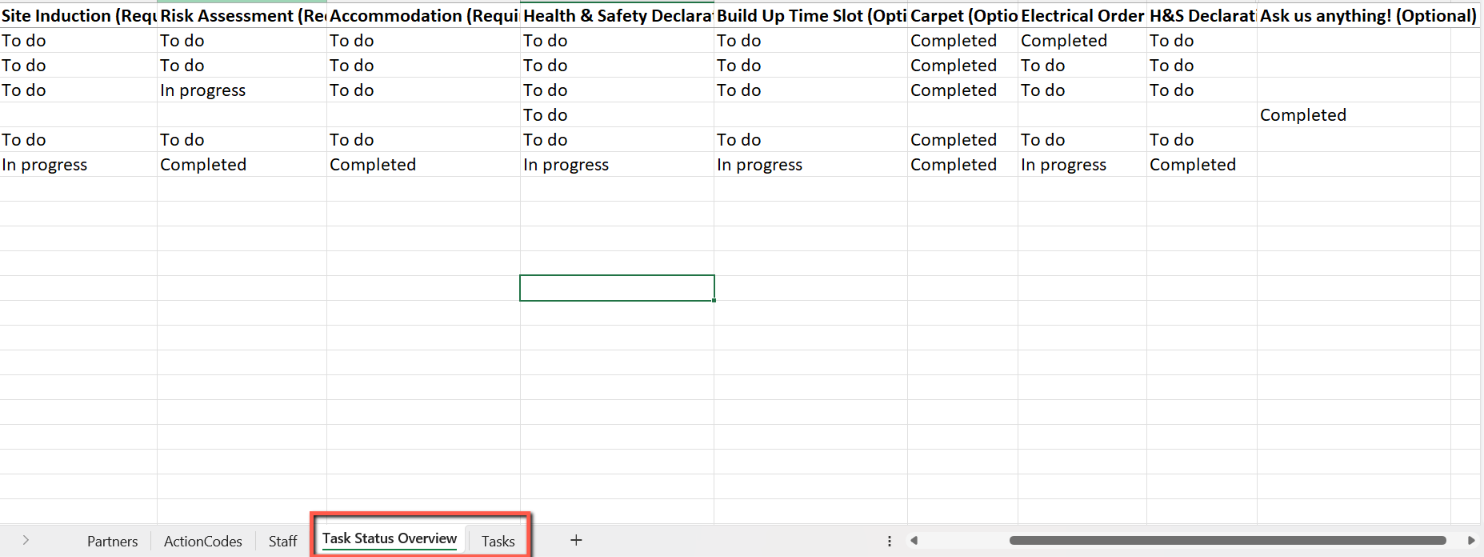The image size is (1484, 557).
Task: Select In progress cell under Build Up Time Slot
Action: click(811, 165)
